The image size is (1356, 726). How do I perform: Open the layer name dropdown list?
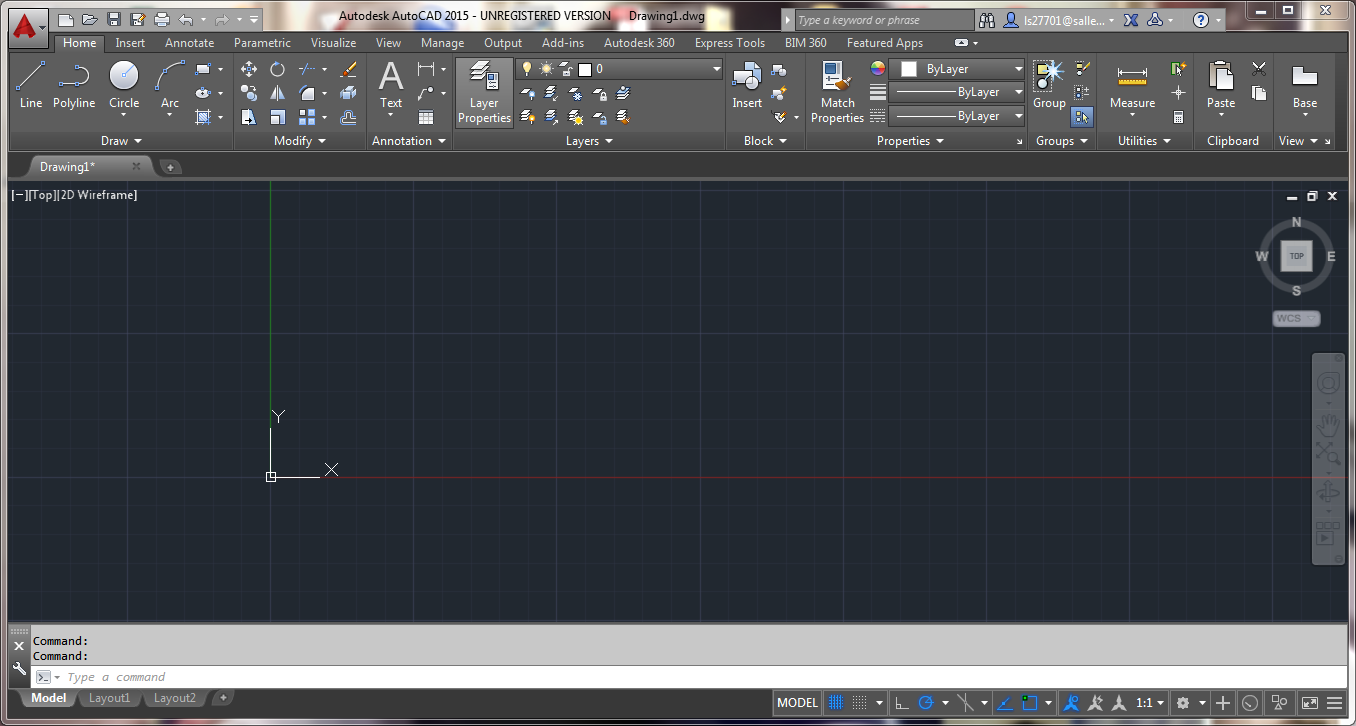click(x=716, y=69)
